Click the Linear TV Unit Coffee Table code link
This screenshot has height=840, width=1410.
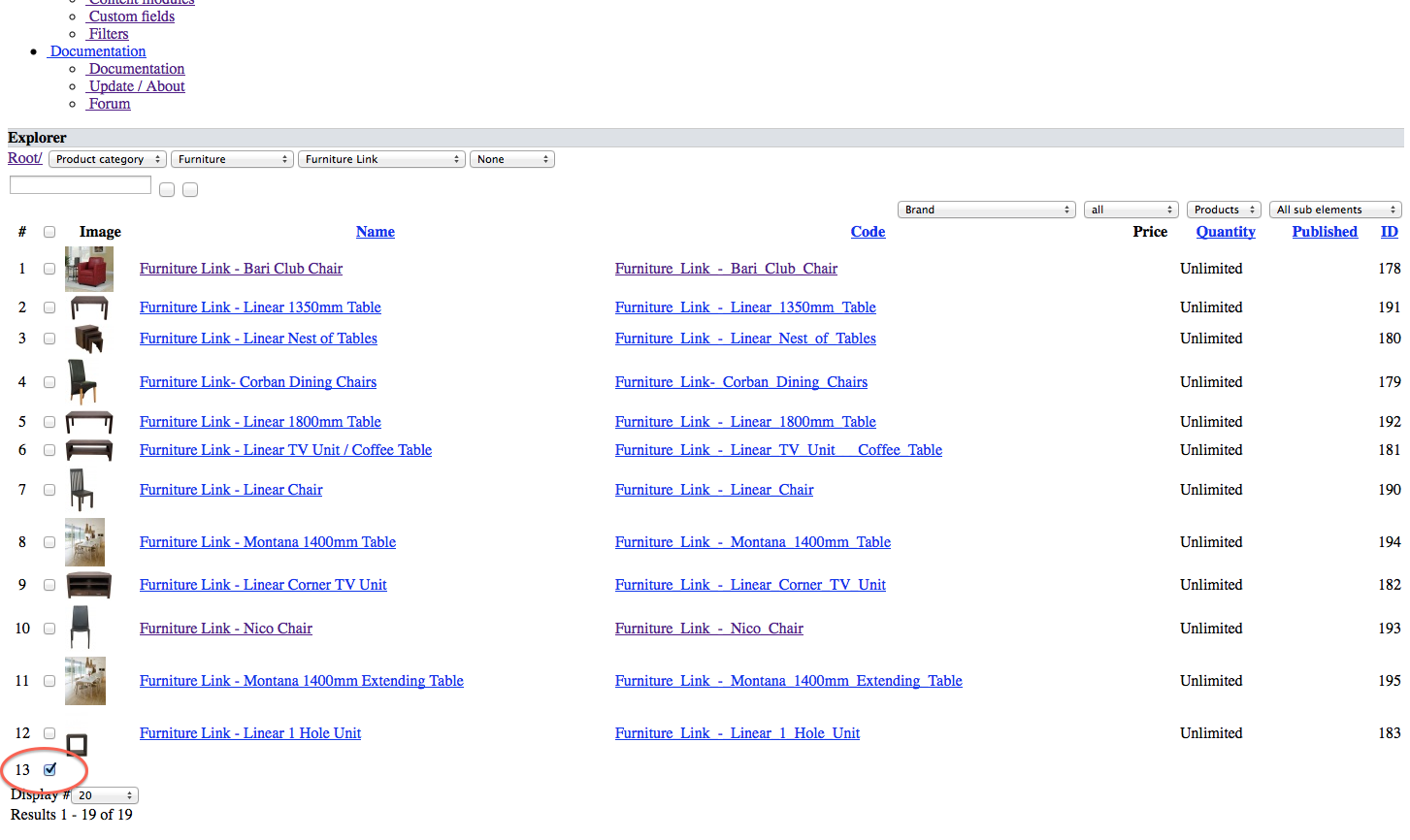(778, 450)
